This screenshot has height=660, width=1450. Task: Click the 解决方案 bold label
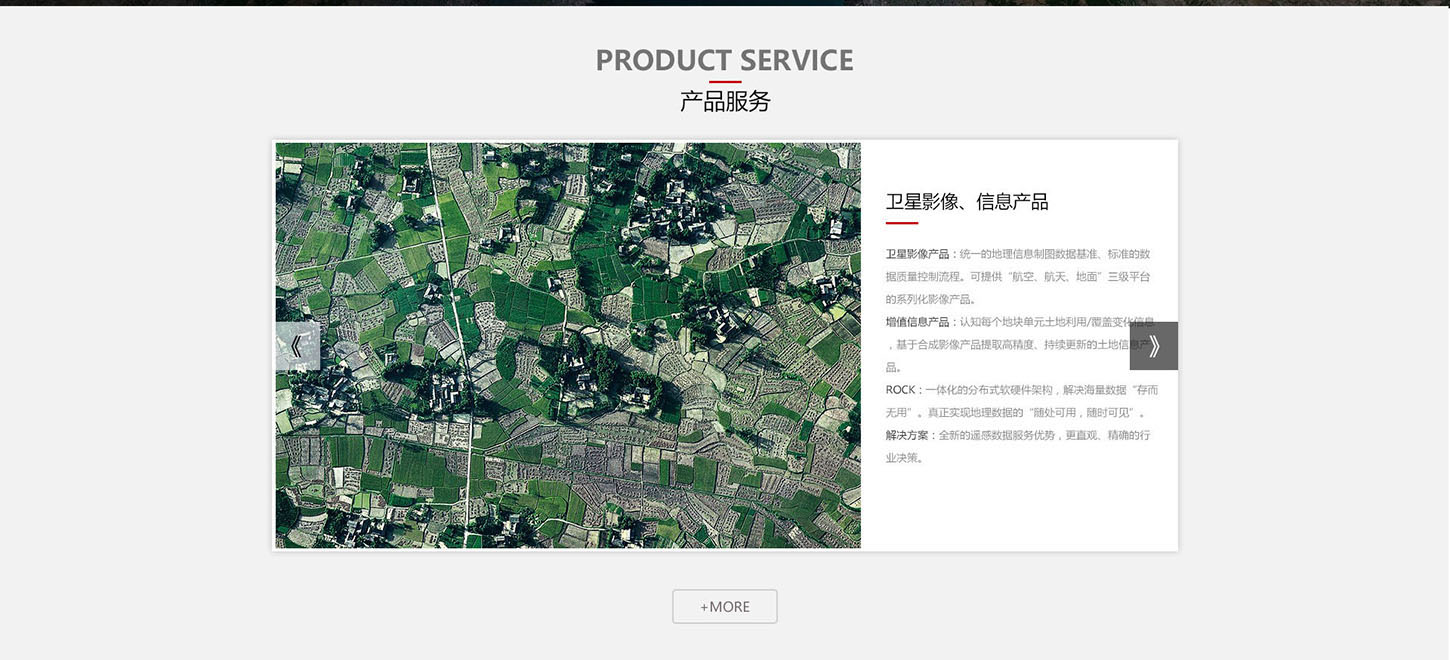point(906,435)
